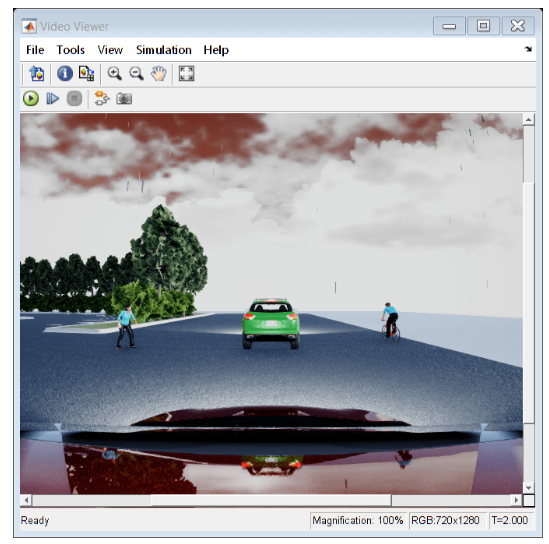The image size is (549, 544).
Task: Open the Help menu
Action: pos(216,50)
